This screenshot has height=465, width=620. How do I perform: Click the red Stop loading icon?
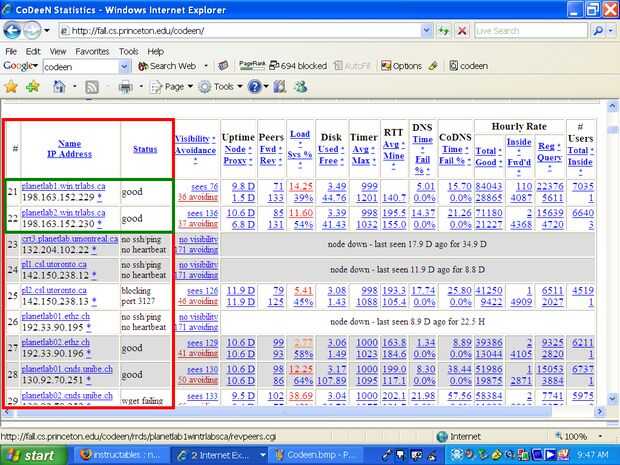click(x=461, y=31)
